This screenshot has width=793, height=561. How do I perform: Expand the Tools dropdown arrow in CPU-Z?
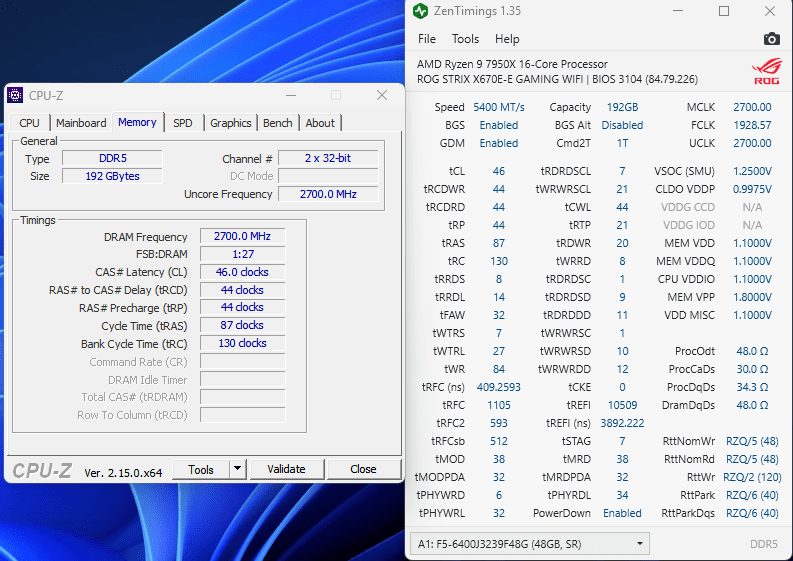coord(237,469)
